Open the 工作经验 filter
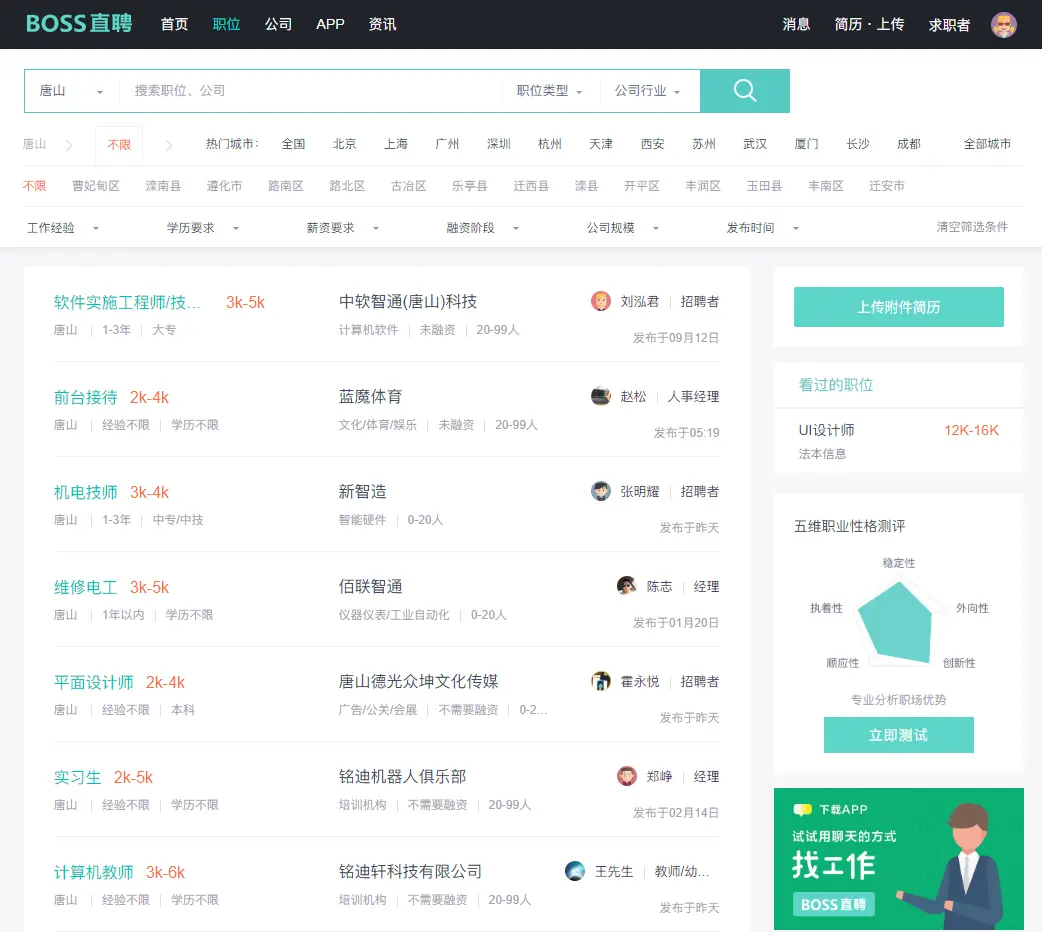This screenshot has width=1042, height=932. [x=63, y=228]
